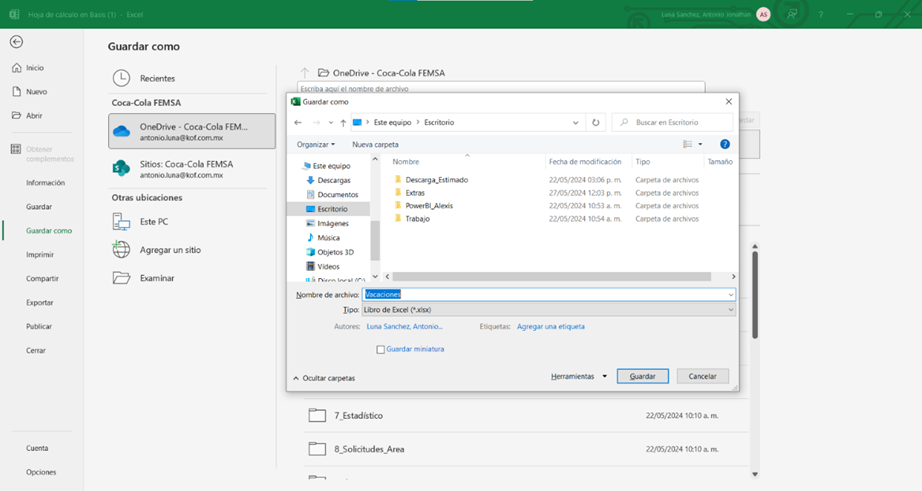Screen dimensions: 922x491
Task: Click the Nombre de archivo text field
Action: pyautogui.click(x=548, y=294)
